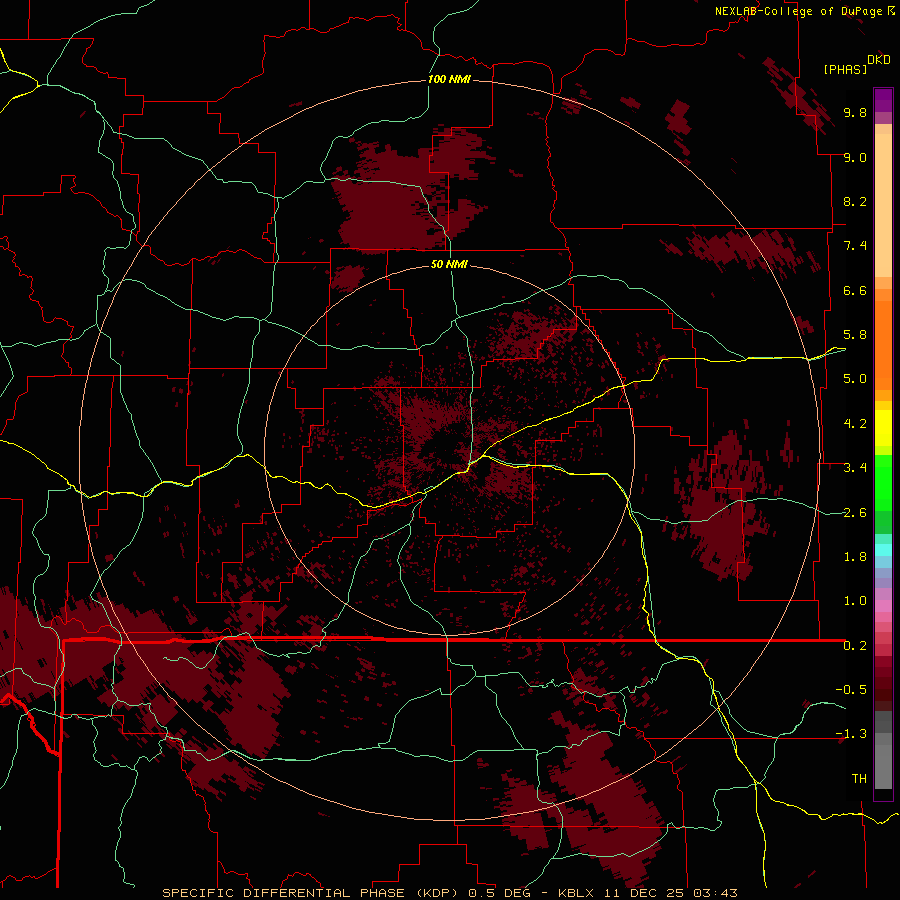The width and height of the screenshot is (900, 900).
Task: Click the DKD [PHAS] units label
Action: pos(856,64)
